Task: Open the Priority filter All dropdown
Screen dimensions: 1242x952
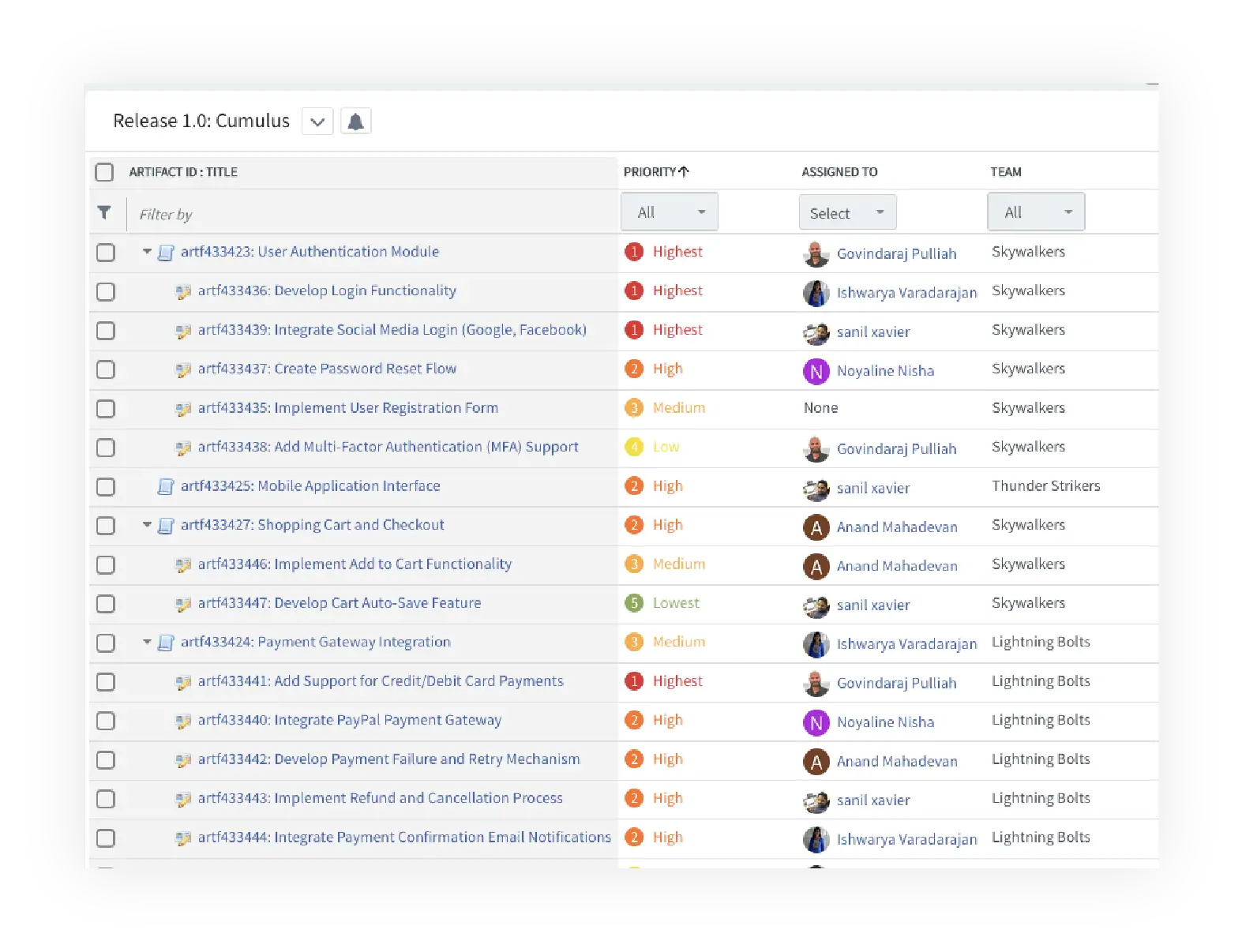Action: (669, 212)
